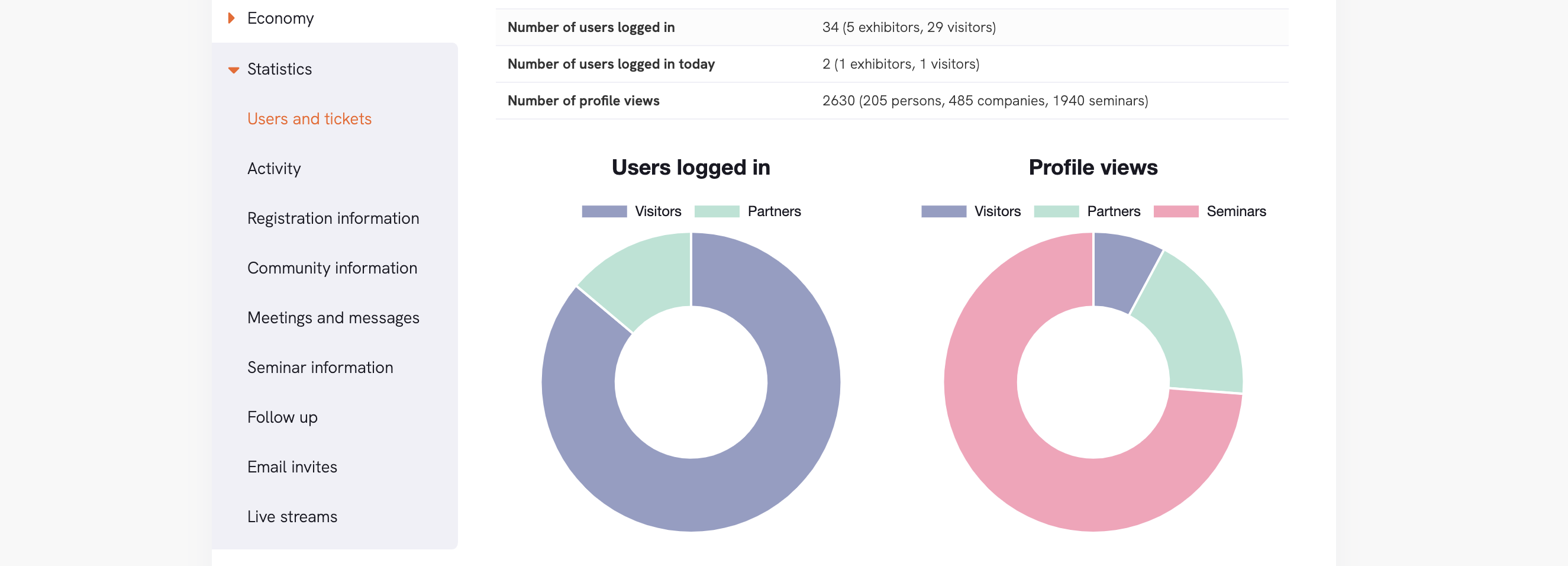
Task: Toggle Partners legend in Users logged in chart
Action: [747, 211]
